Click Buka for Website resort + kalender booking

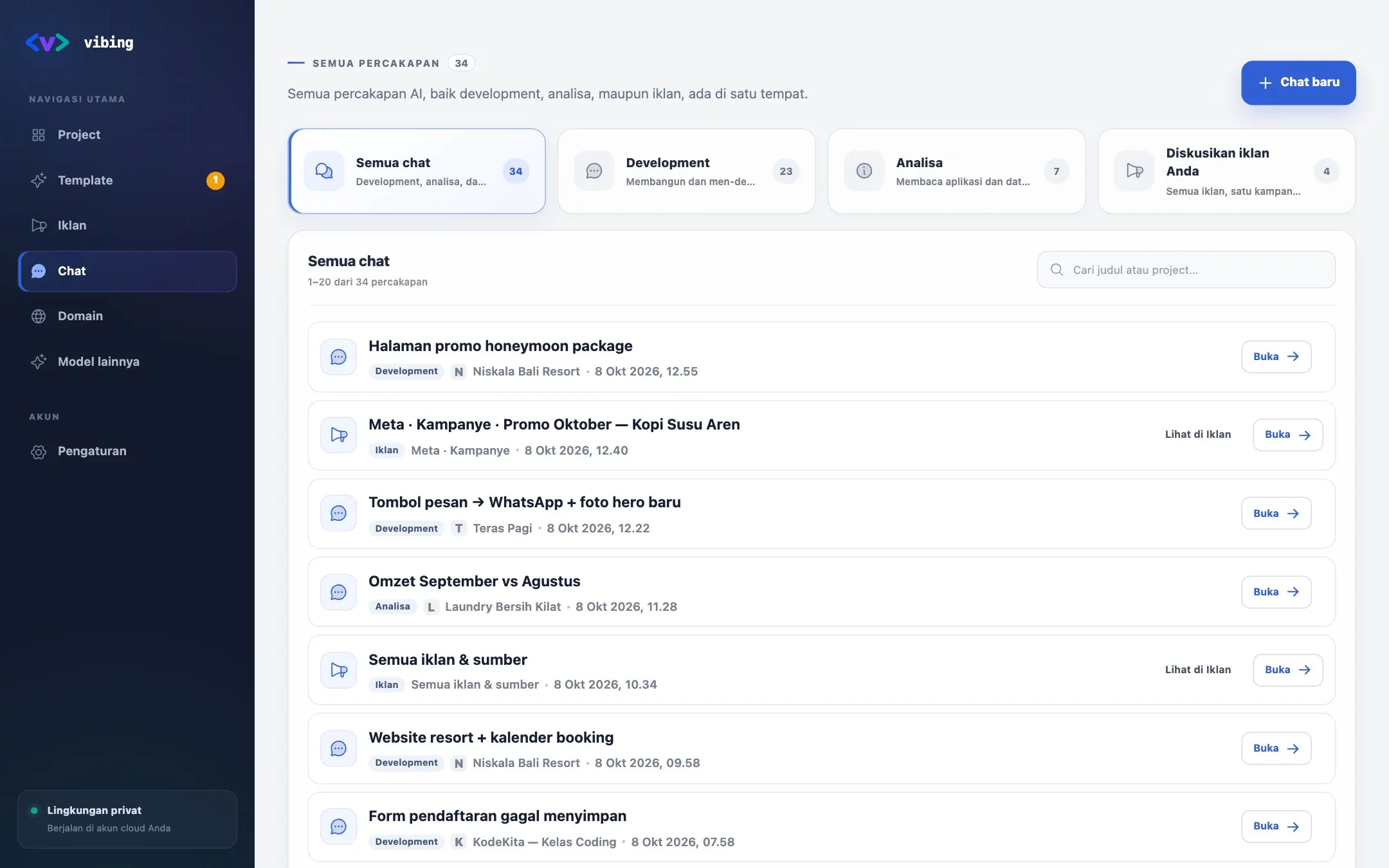pos(1276,748)
